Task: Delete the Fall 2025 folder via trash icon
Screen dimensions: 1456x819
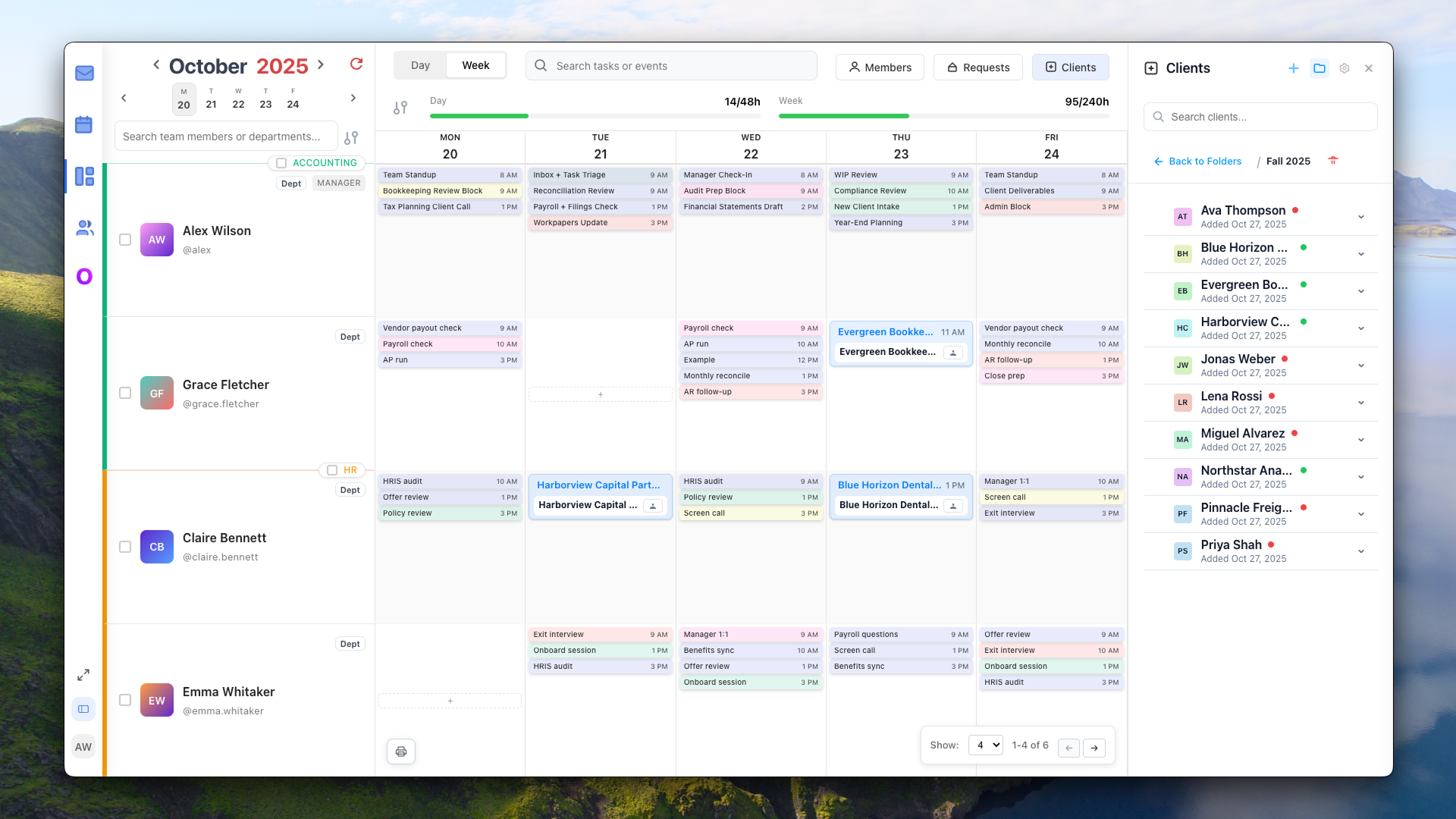Action: [x=1334, y=161]
